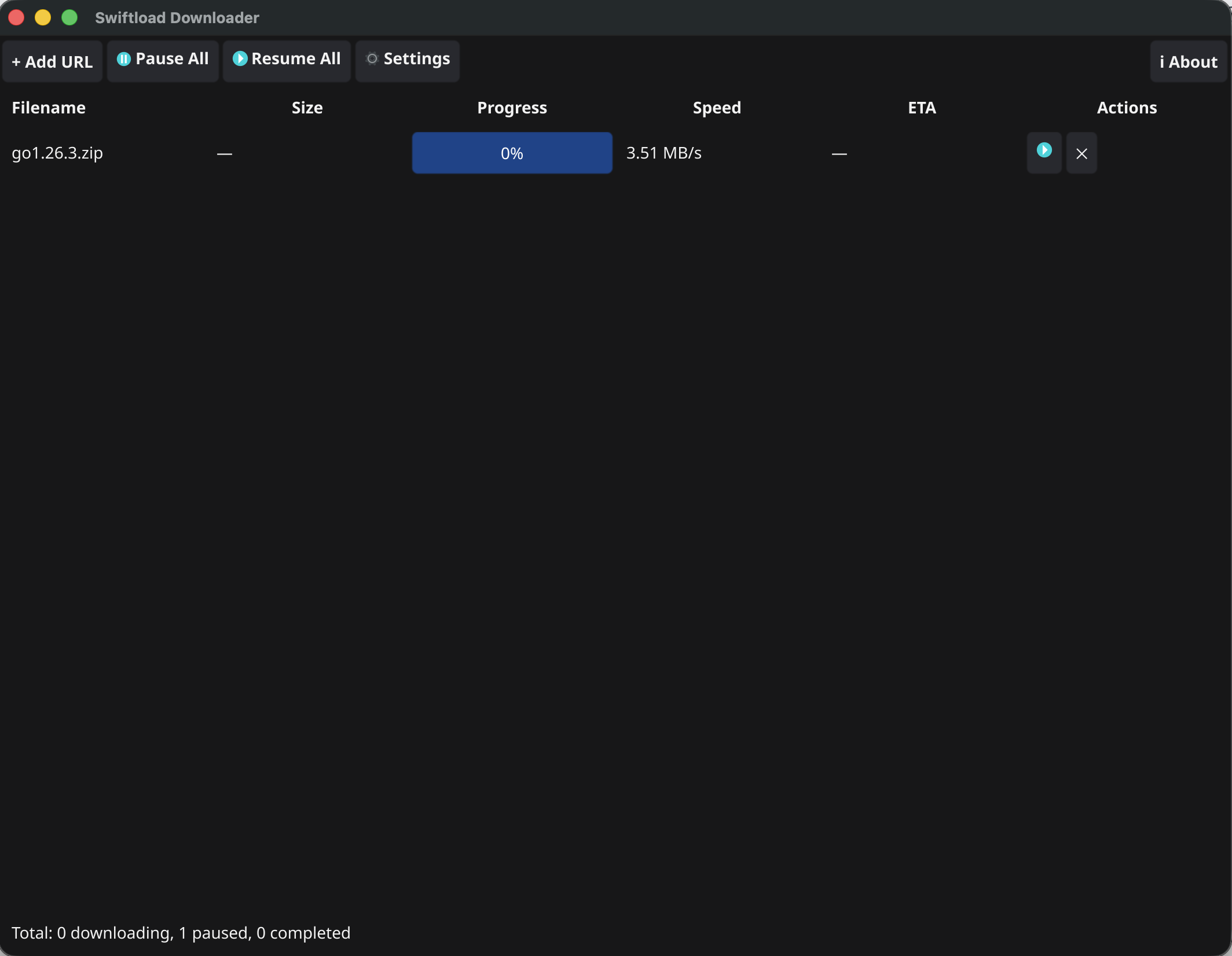Select the go1.26.3.zip filename
Image resolution: width=1232 pixels, height=956 pixels.
click(x=57, y=153)
